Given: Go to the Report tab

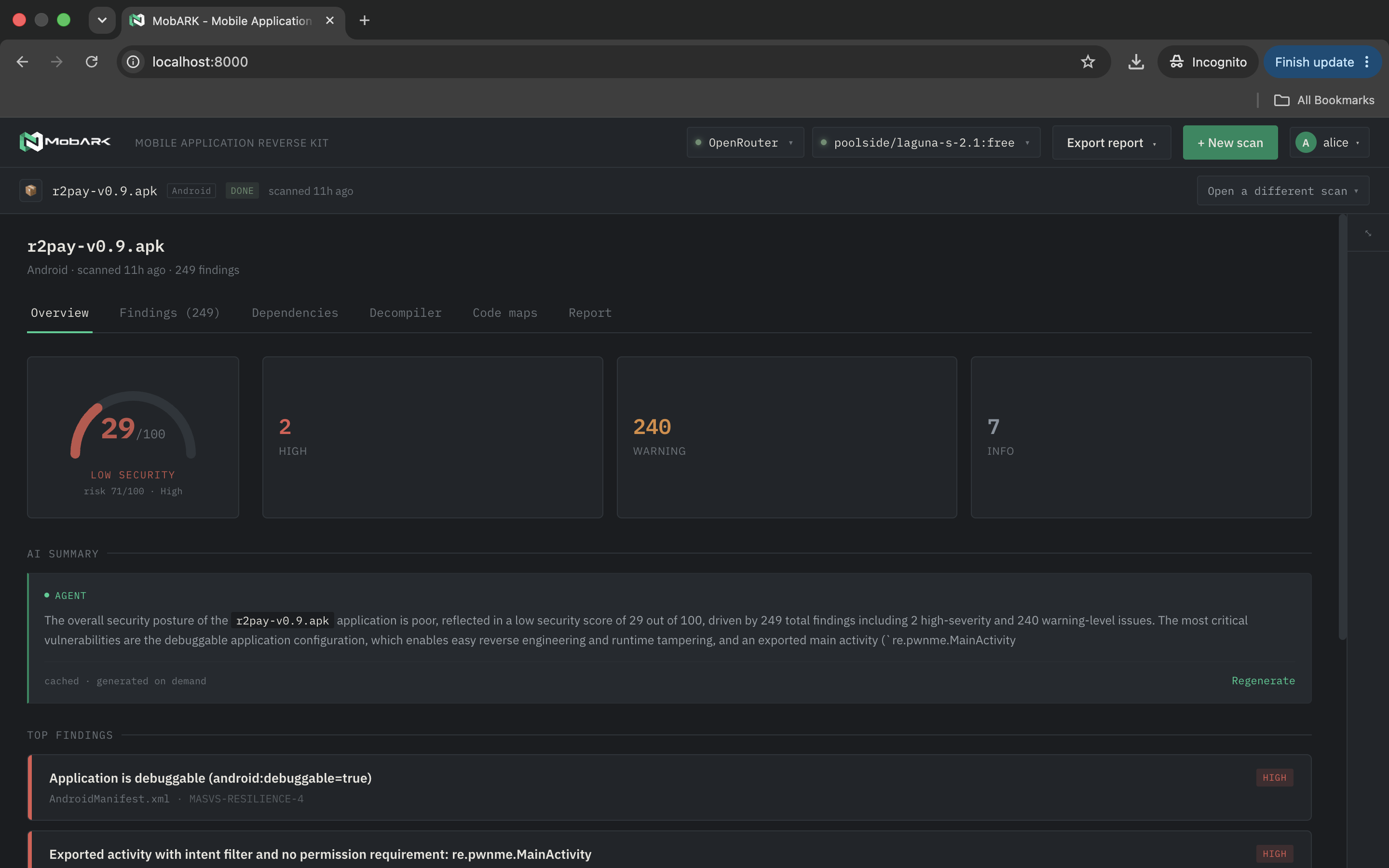Looking at the screenshot, I should 590,313.
